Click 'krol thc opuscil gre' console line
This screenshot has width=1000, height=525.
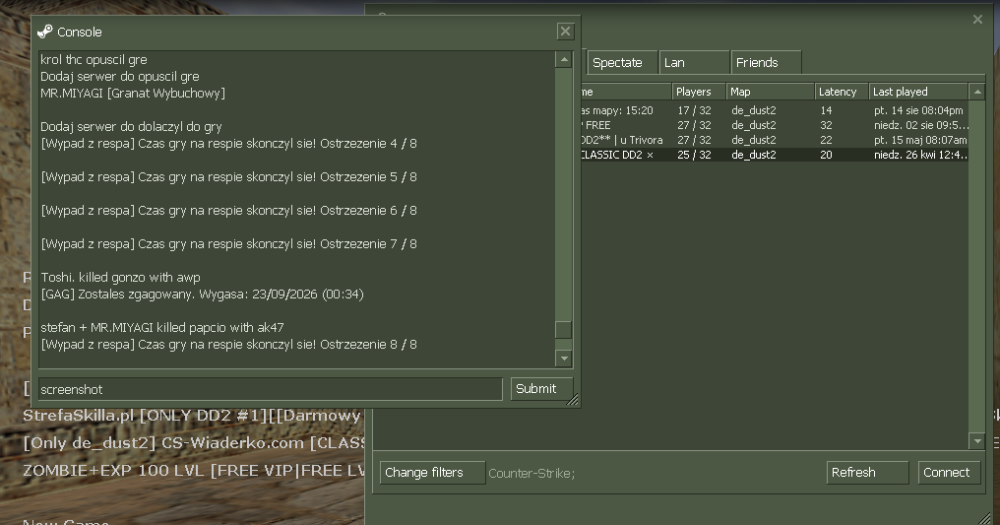(x=94, y=60)
